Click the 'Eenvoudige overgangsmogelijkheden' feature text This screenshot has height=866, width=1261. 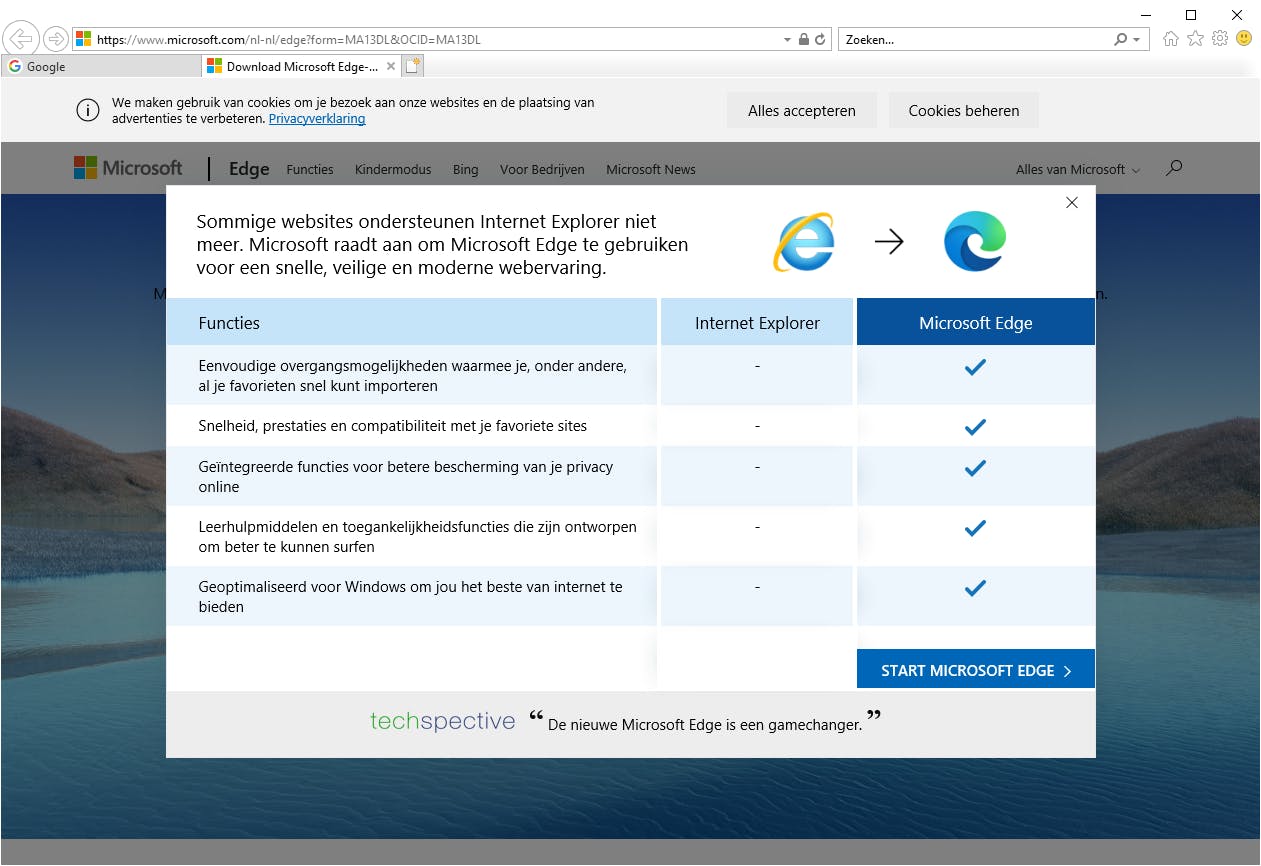(x=413, y=376)
